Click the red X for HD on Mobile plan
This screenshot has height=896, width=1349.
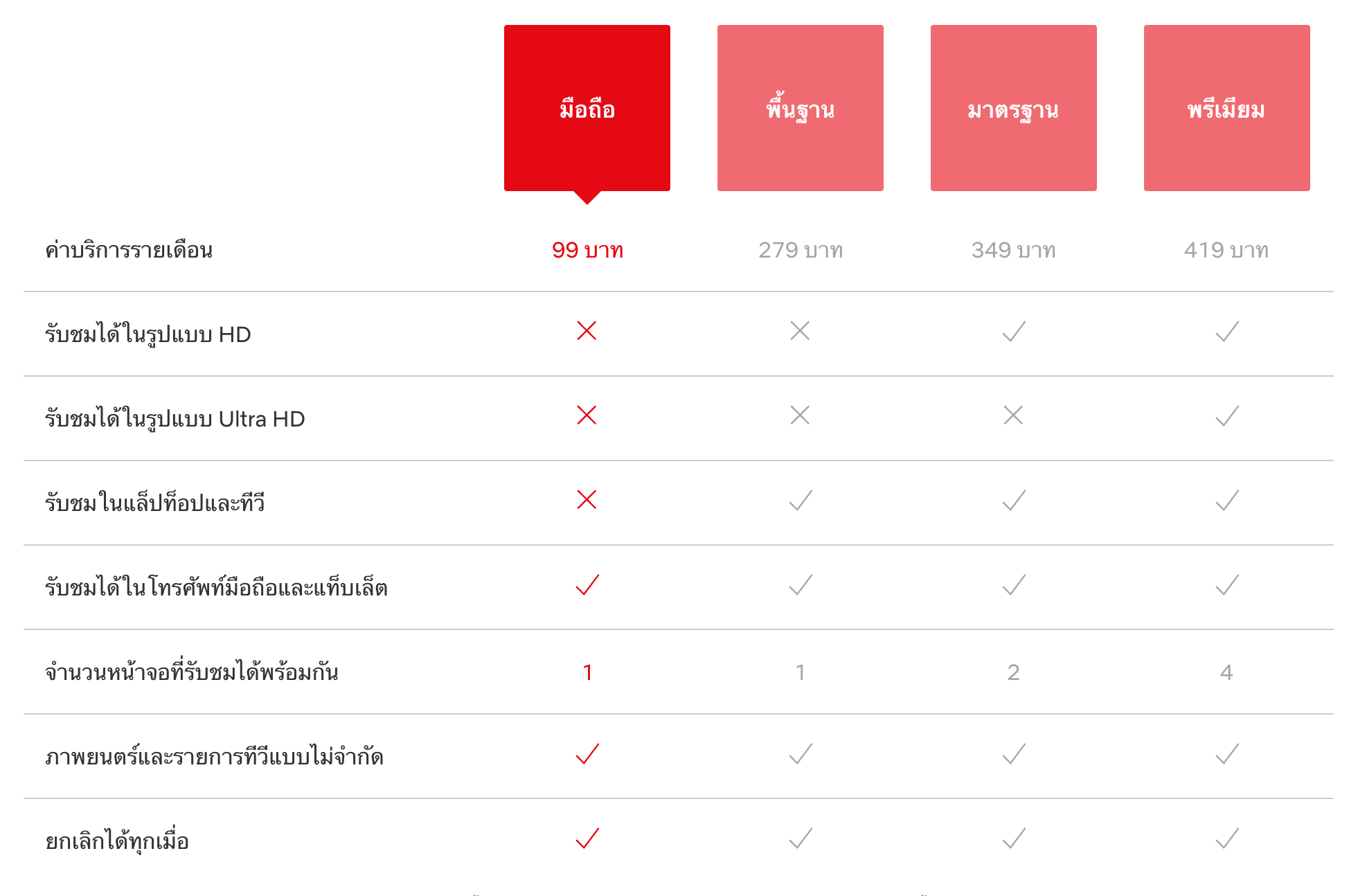tap(587, 331)
